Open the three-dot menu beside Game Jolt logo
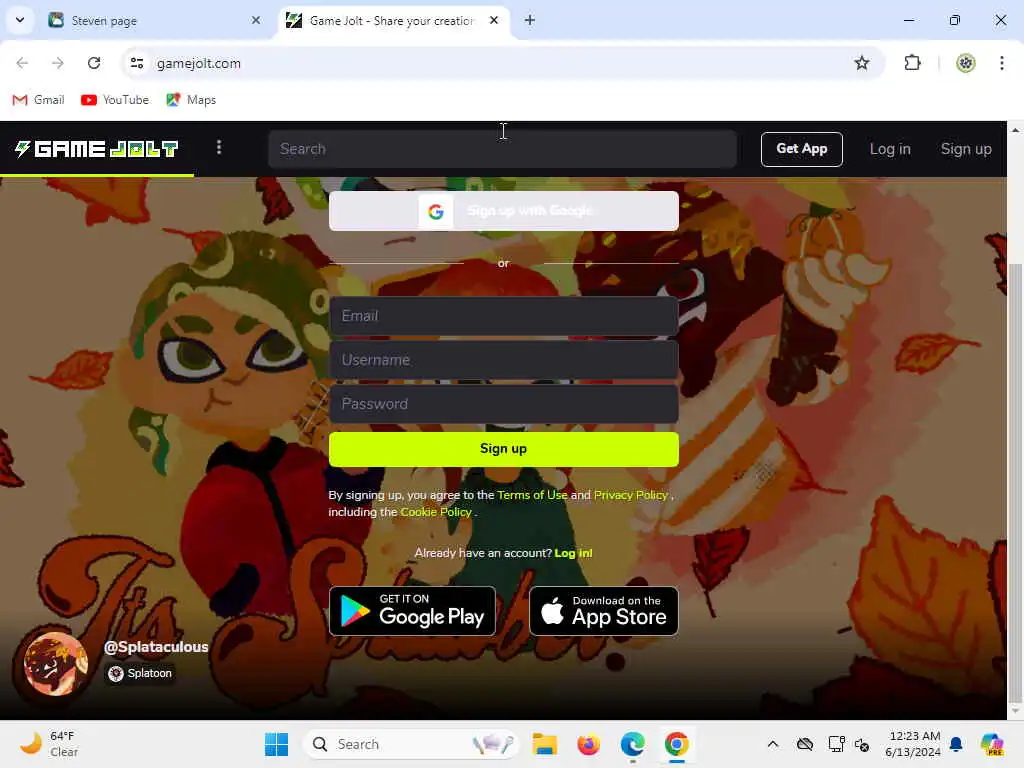The image size is (1024, 768). point(219,148)
